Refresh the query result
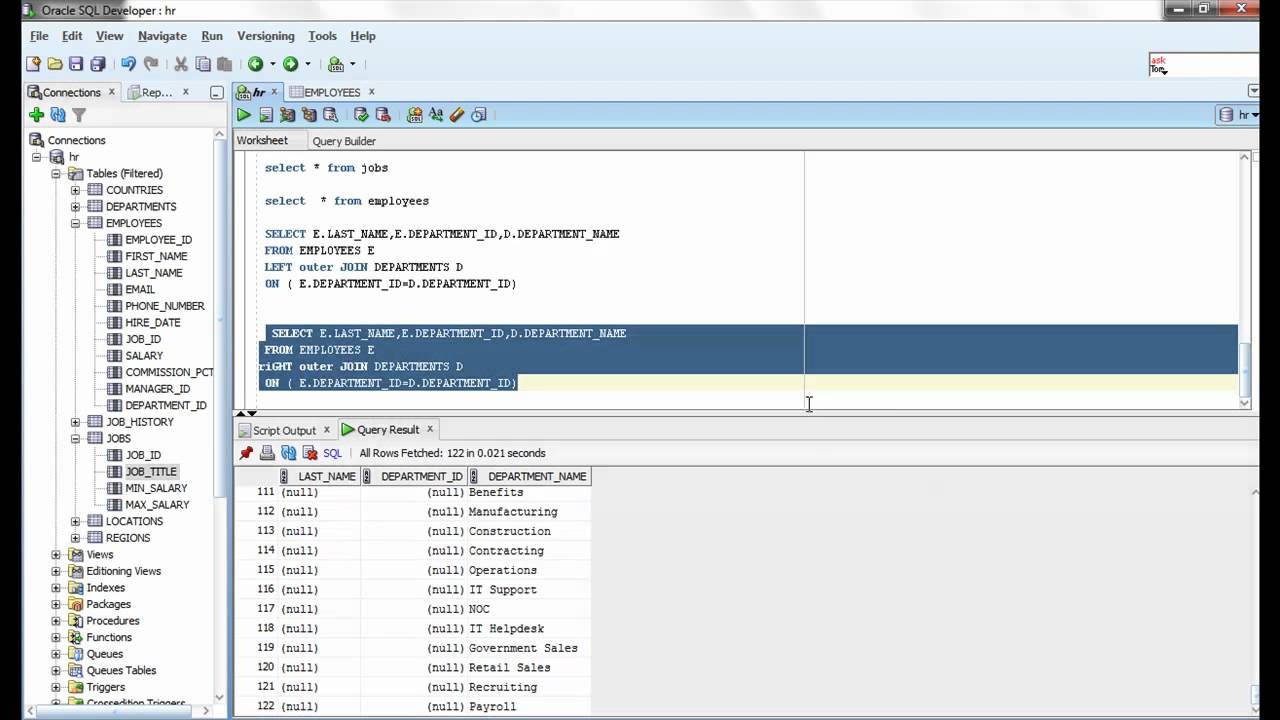This screenshot has width=1280, height=720. coord(288,453)
